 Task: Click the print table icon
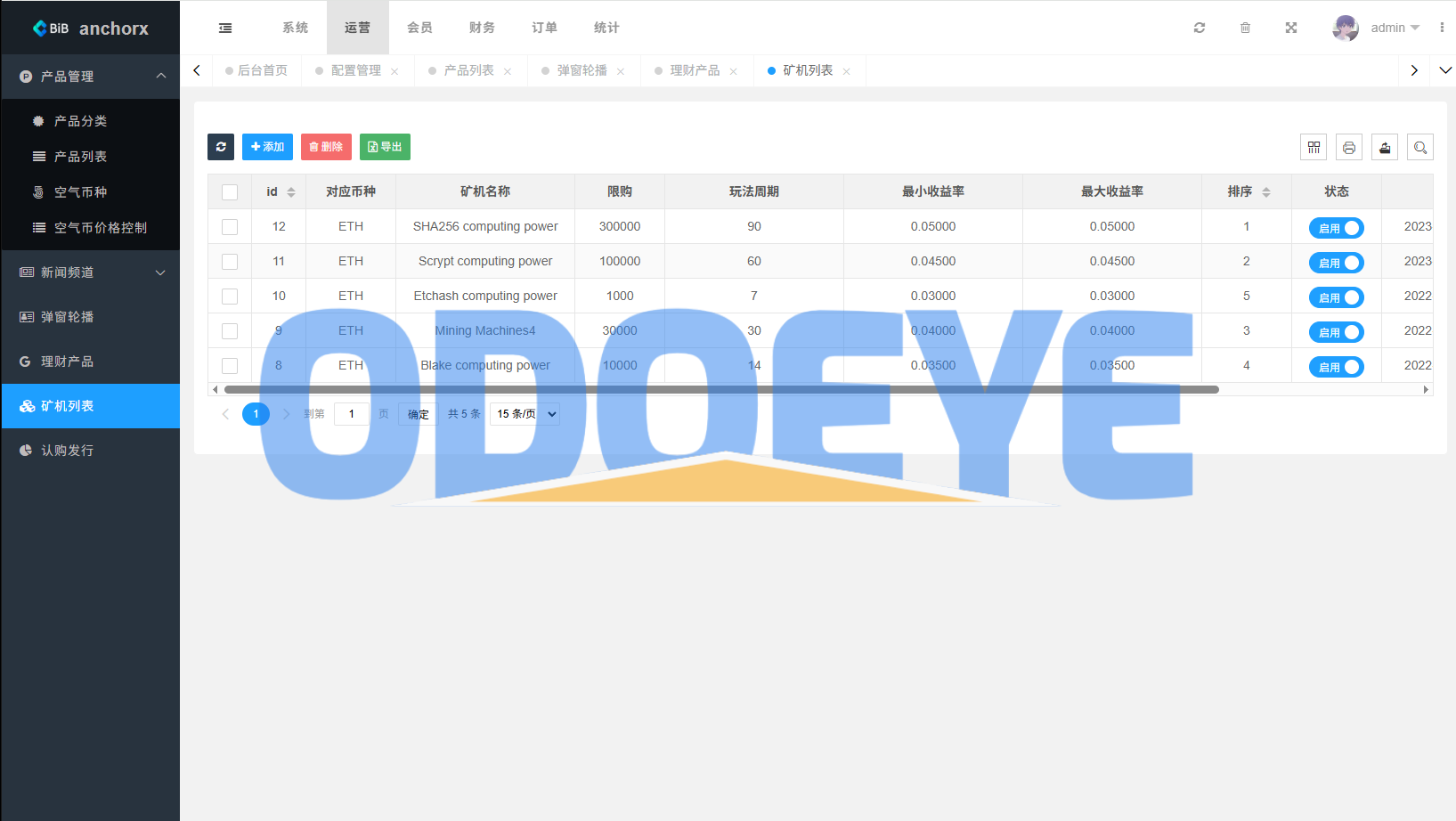(1349, 148)
